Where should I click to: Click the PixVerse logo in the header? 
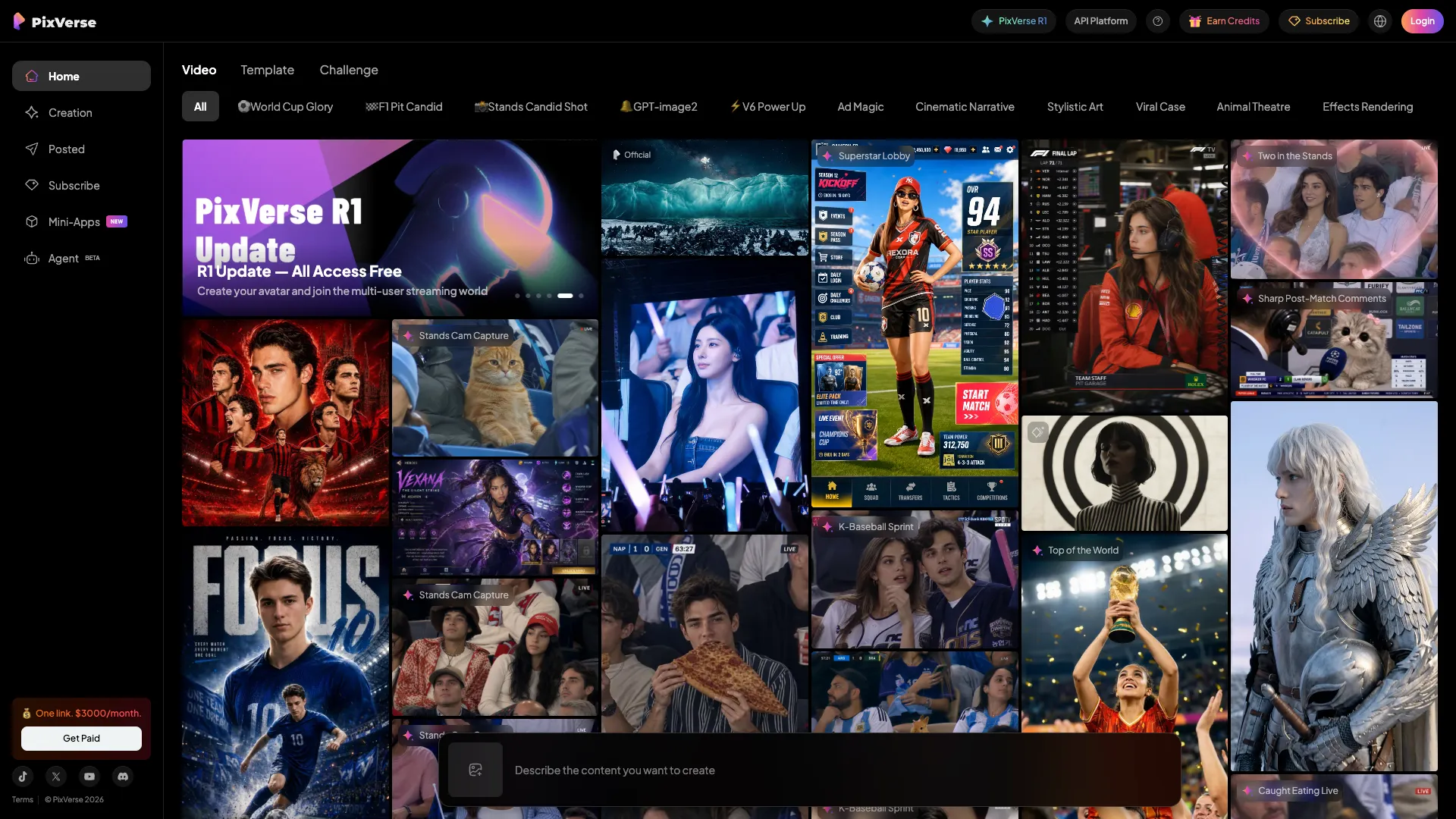pos(55,21)
